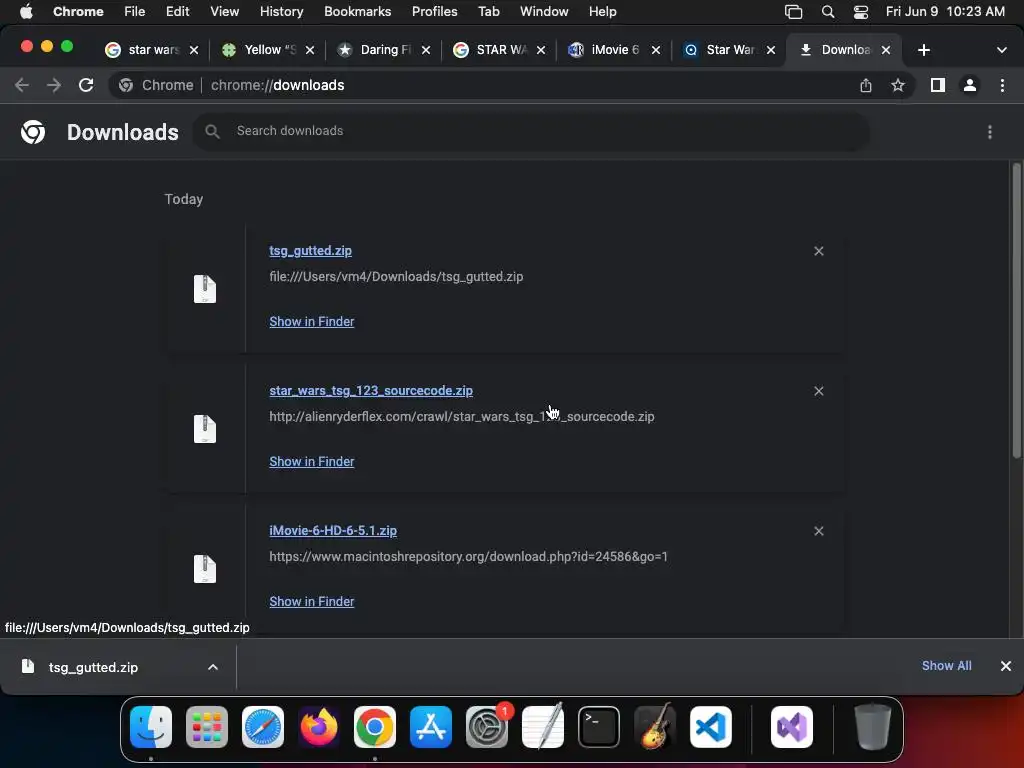Image resolution: width=1024 pixels, height=768 pixels.
Task: Open Spotlight search in menu bar
Action: (827, 12)
